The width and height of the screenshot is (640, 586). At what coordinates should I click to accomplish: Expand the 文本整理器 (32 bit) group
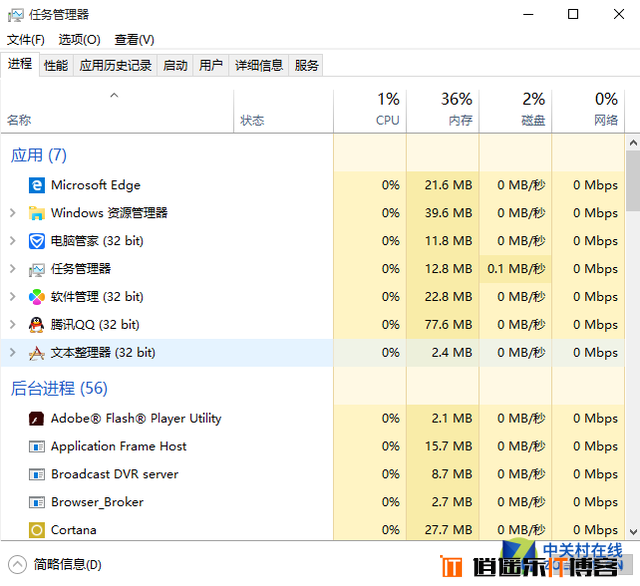pyautogui.click(x=13, y=352)
